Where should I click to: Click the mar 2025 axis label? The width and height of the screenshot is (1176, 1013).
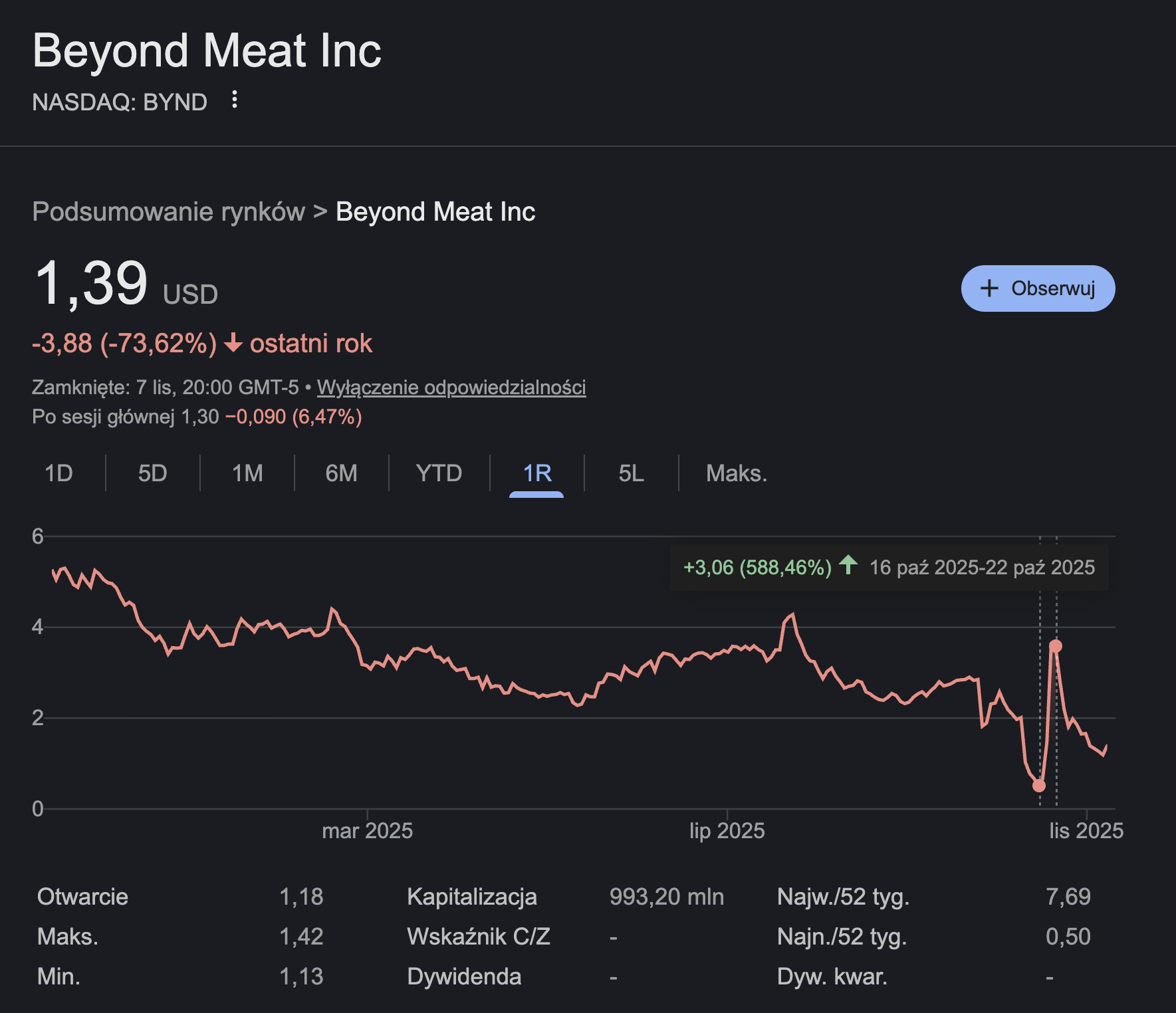pos(367,831)
